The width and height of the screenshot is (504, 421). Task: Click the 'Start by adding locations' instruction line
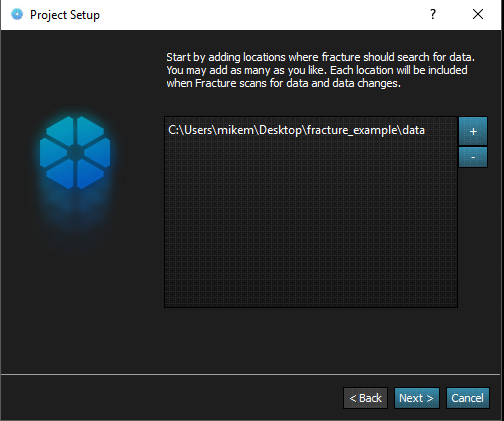click(320, 57)
